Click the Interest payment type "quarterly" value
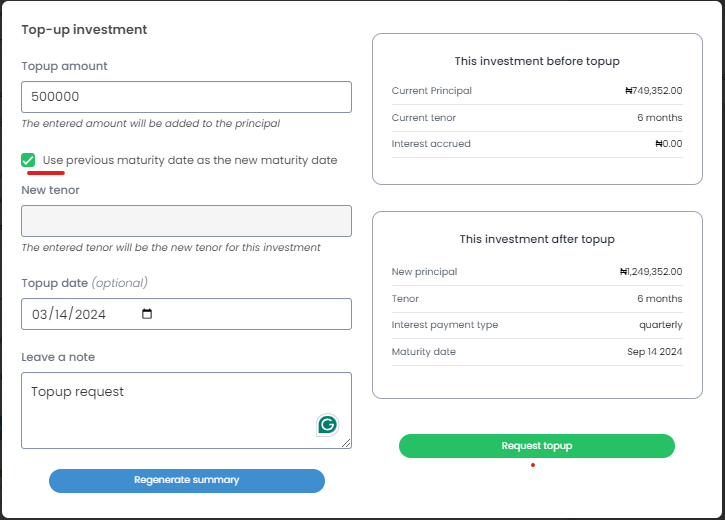Image resolution: width=725 pixels, height=520 pixels. tap(661, 325)
